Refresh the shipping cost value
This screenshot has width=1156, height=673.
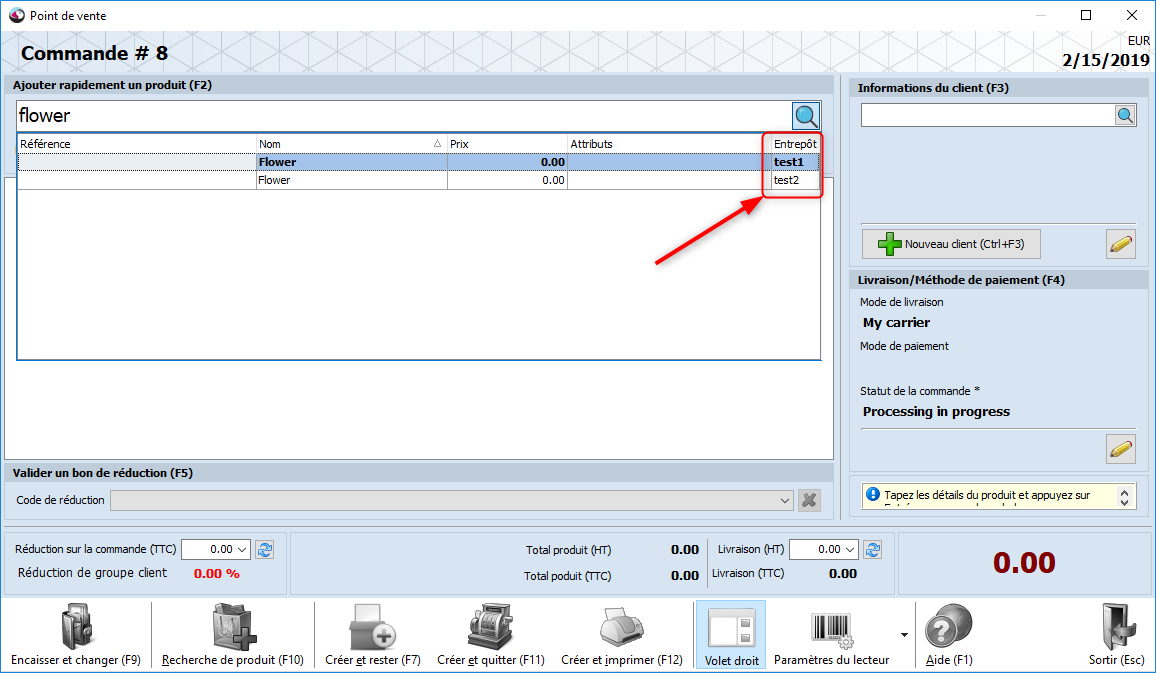click(x=872, y=549)
